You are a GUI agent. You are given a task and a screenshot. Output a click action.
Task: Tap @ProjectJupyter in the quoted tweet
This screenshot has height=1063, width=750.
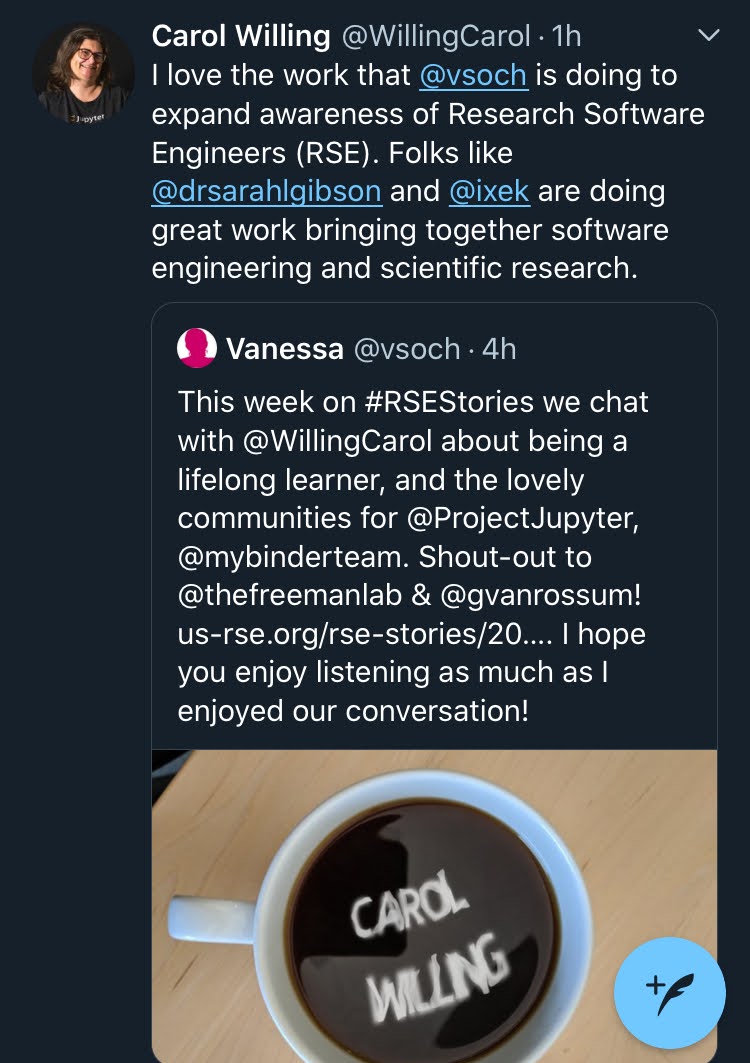click(522, 519)
